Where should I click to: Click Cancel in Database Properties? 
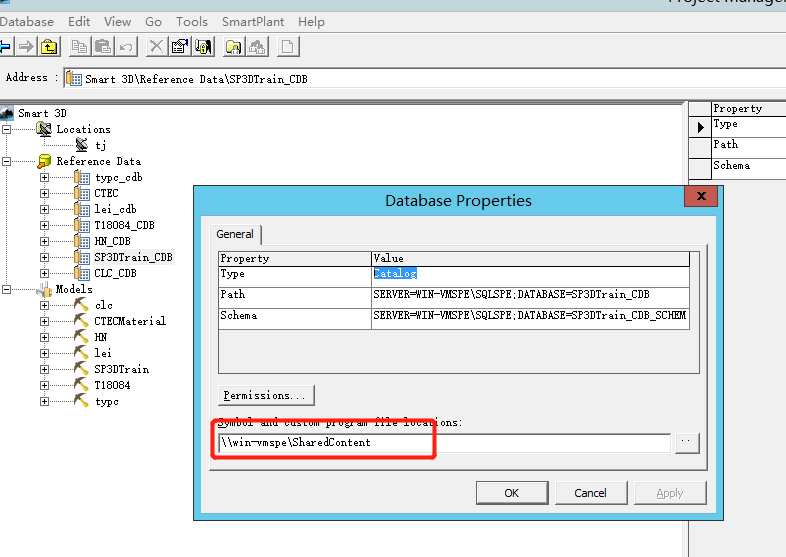click(x=591, y=493)
